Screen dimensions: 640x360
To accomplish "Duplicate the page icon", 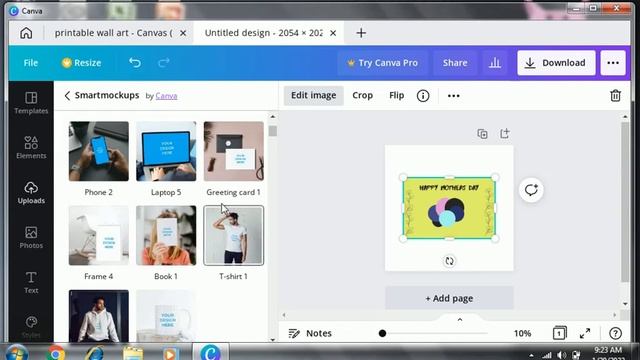I will (482, 133).
